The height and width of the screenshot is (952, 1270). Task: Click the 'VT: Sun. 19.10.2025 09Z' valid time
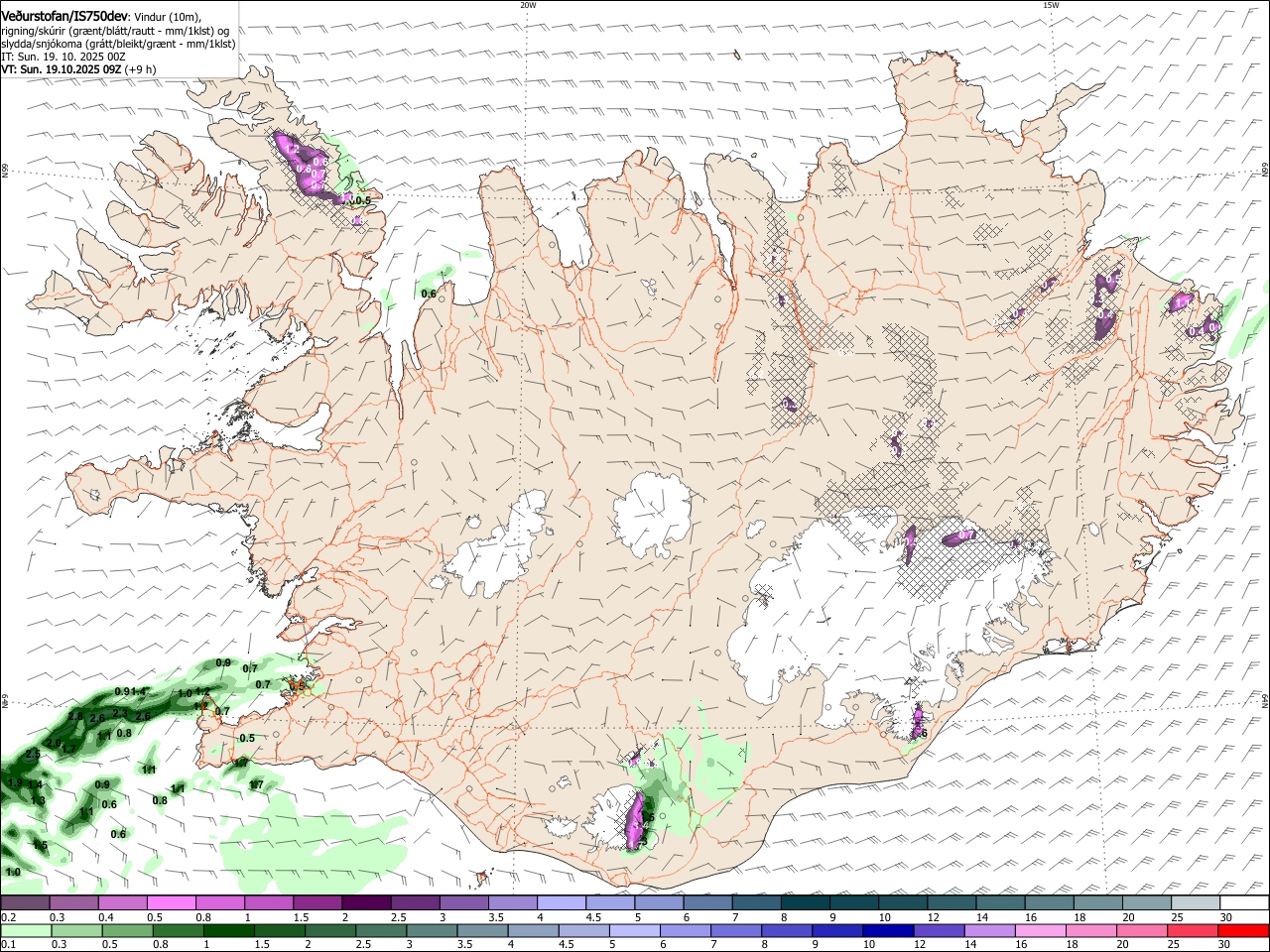pos(62,69)
